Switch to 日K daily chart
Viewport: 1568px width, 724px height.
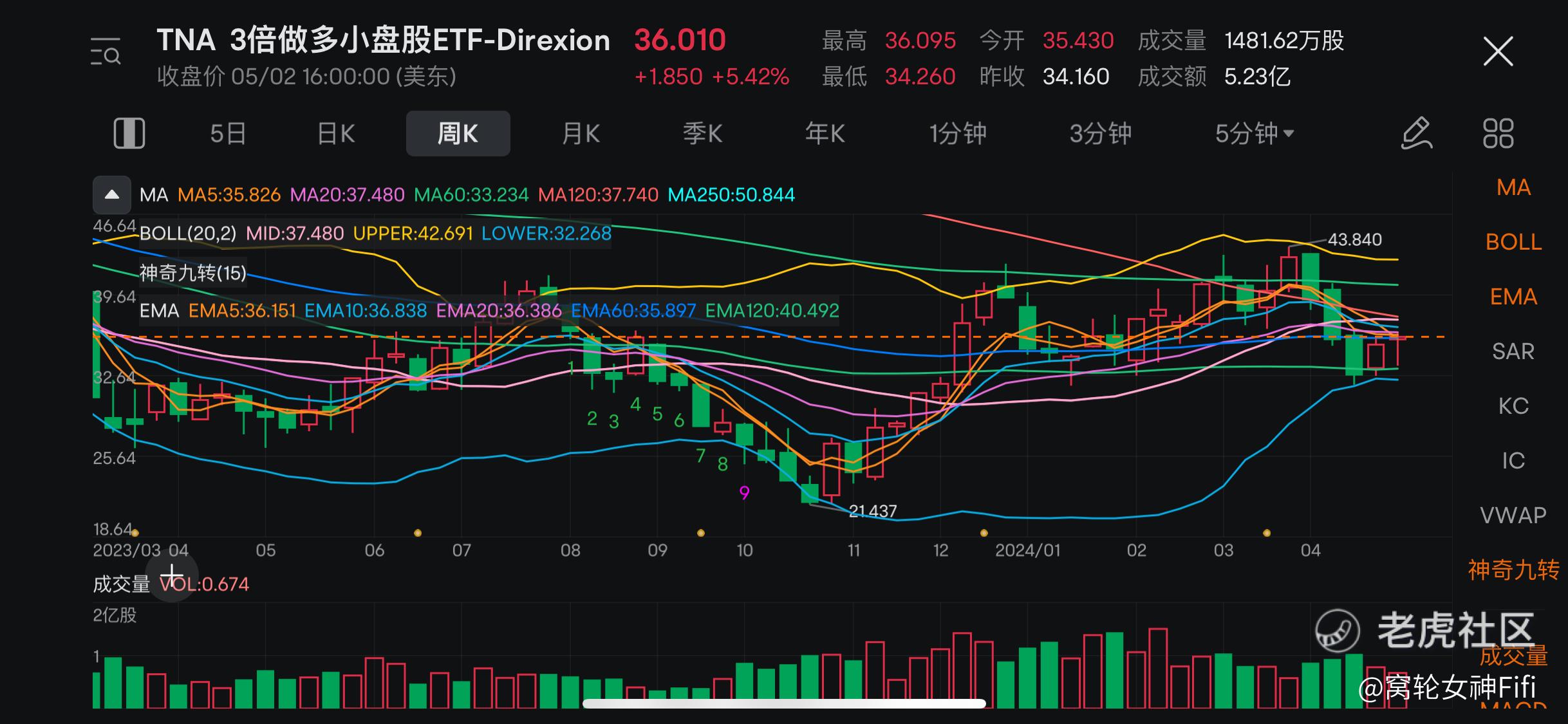336,134
